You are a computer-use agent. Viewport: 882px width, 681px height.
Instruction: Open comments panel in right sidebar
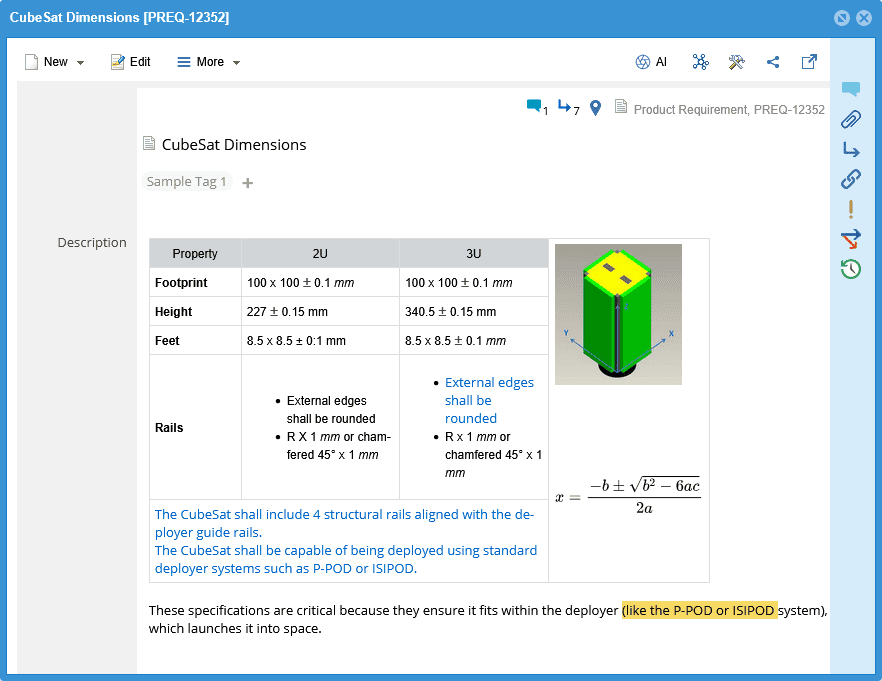(851, 89)
